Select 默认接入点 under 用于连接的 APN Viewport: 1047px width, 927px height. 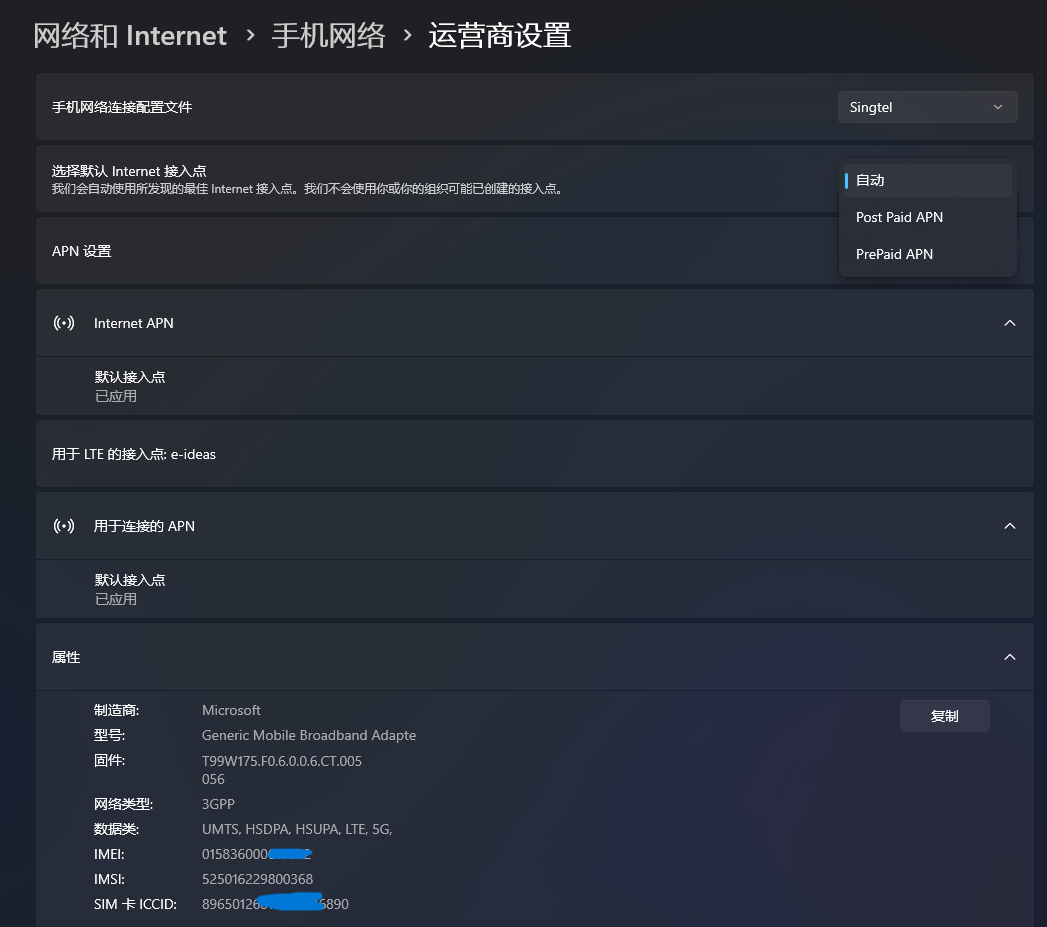click(x=130, y=589)
